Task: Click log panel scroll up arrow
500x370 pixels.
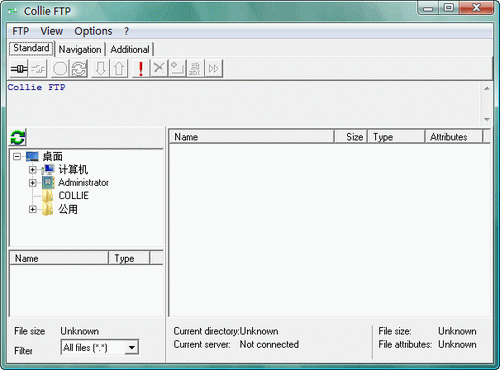Action: coord(487,89)
